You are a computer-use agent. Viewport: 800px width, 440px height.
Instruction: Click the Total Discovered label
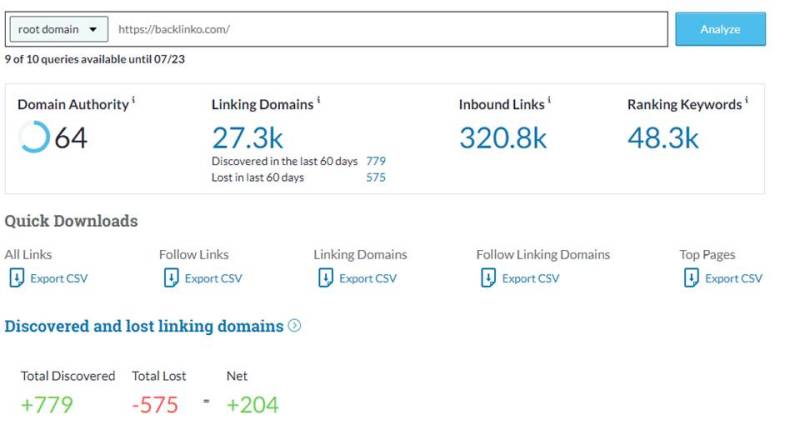tap(68, 376)
